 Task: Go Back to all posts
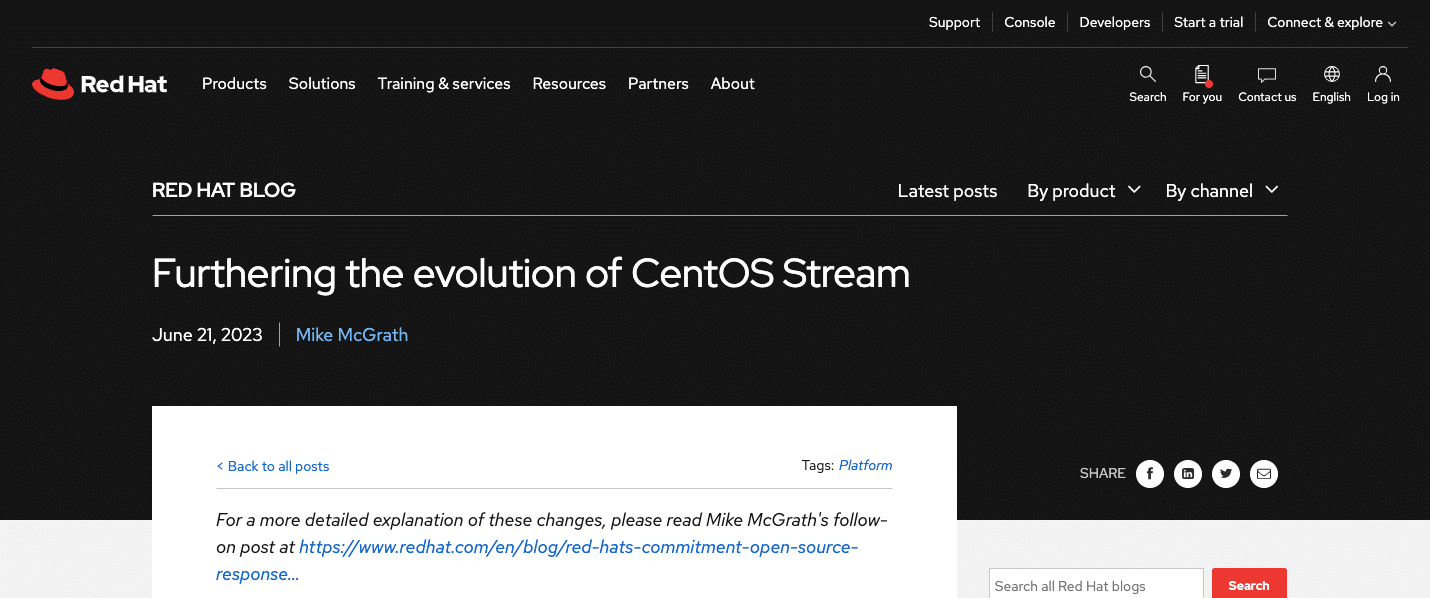(x=273, y=466)
